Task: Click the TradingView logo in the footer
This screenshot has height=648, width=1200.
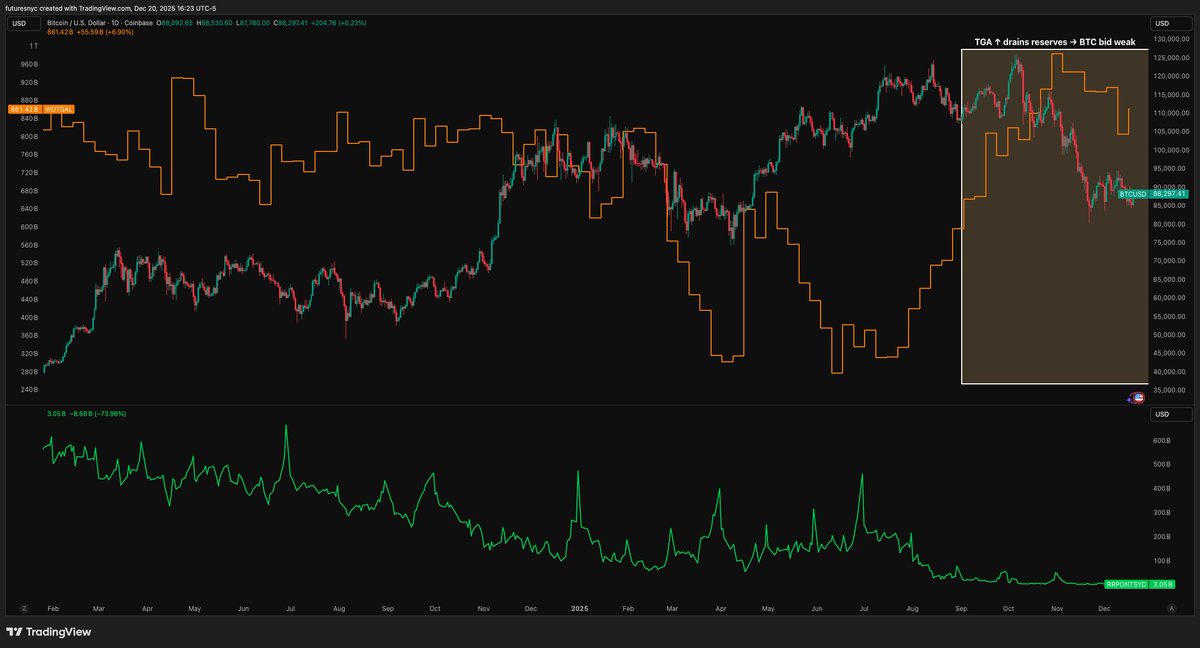Action: click(49, 632)
